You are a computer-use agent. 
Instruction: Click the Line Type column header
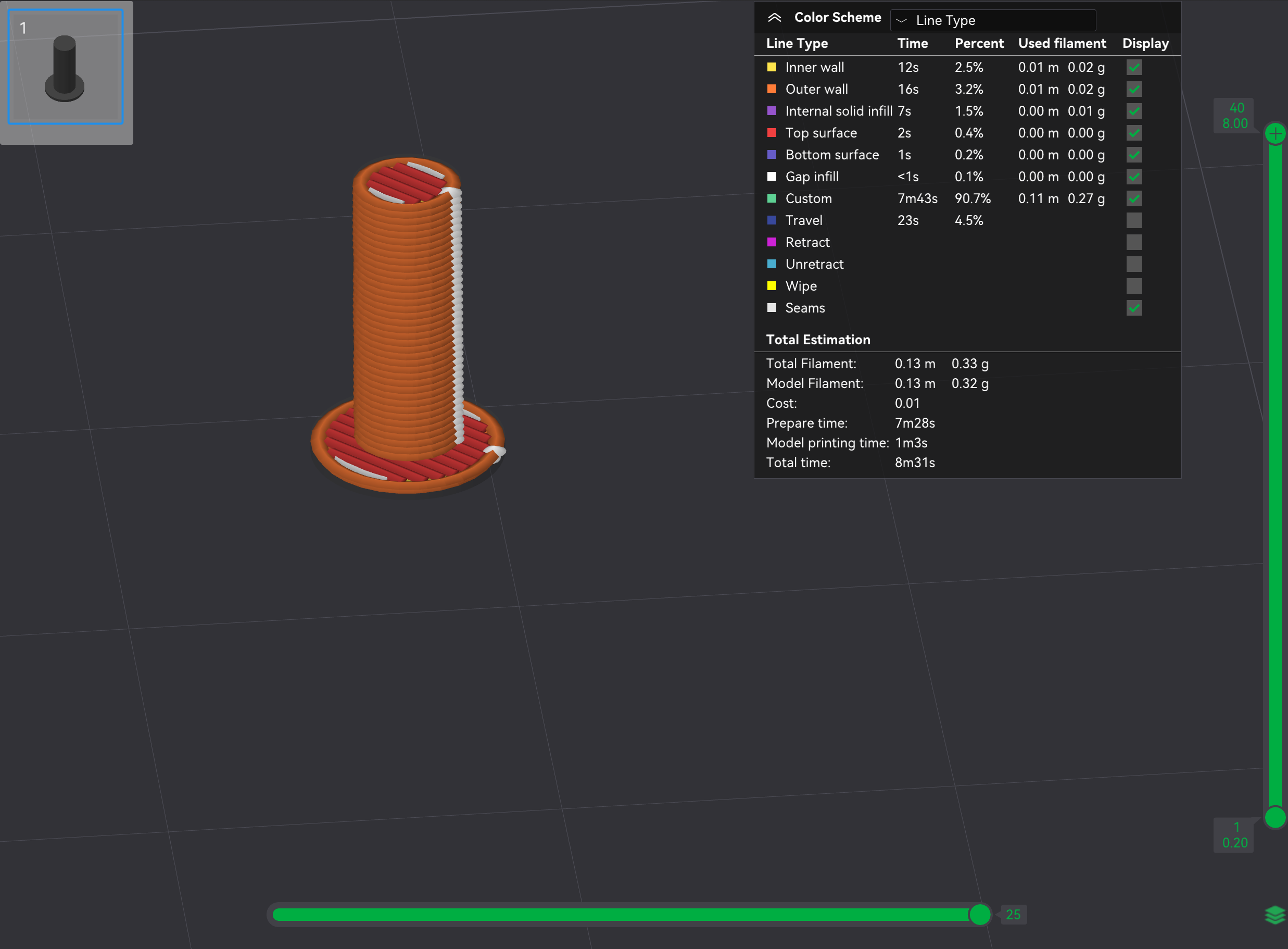[797, 43]
